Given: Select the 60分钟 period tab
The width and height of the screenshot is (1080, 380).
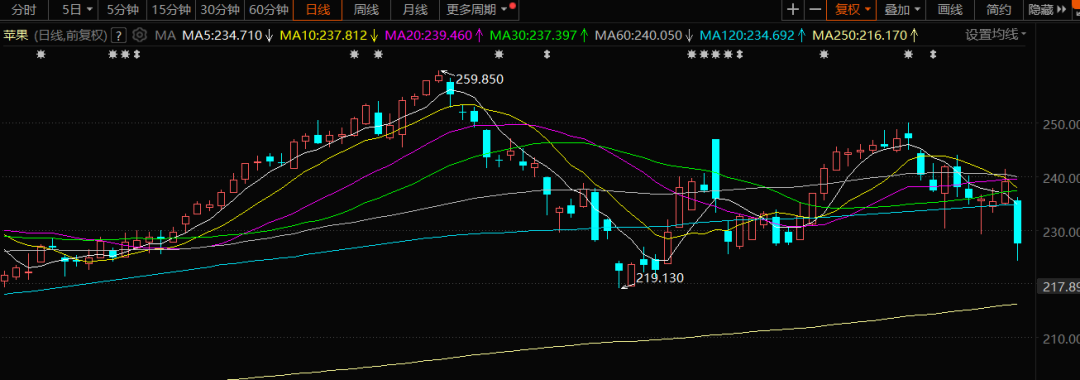Looking at the screenshot, I should coord(268,10).
